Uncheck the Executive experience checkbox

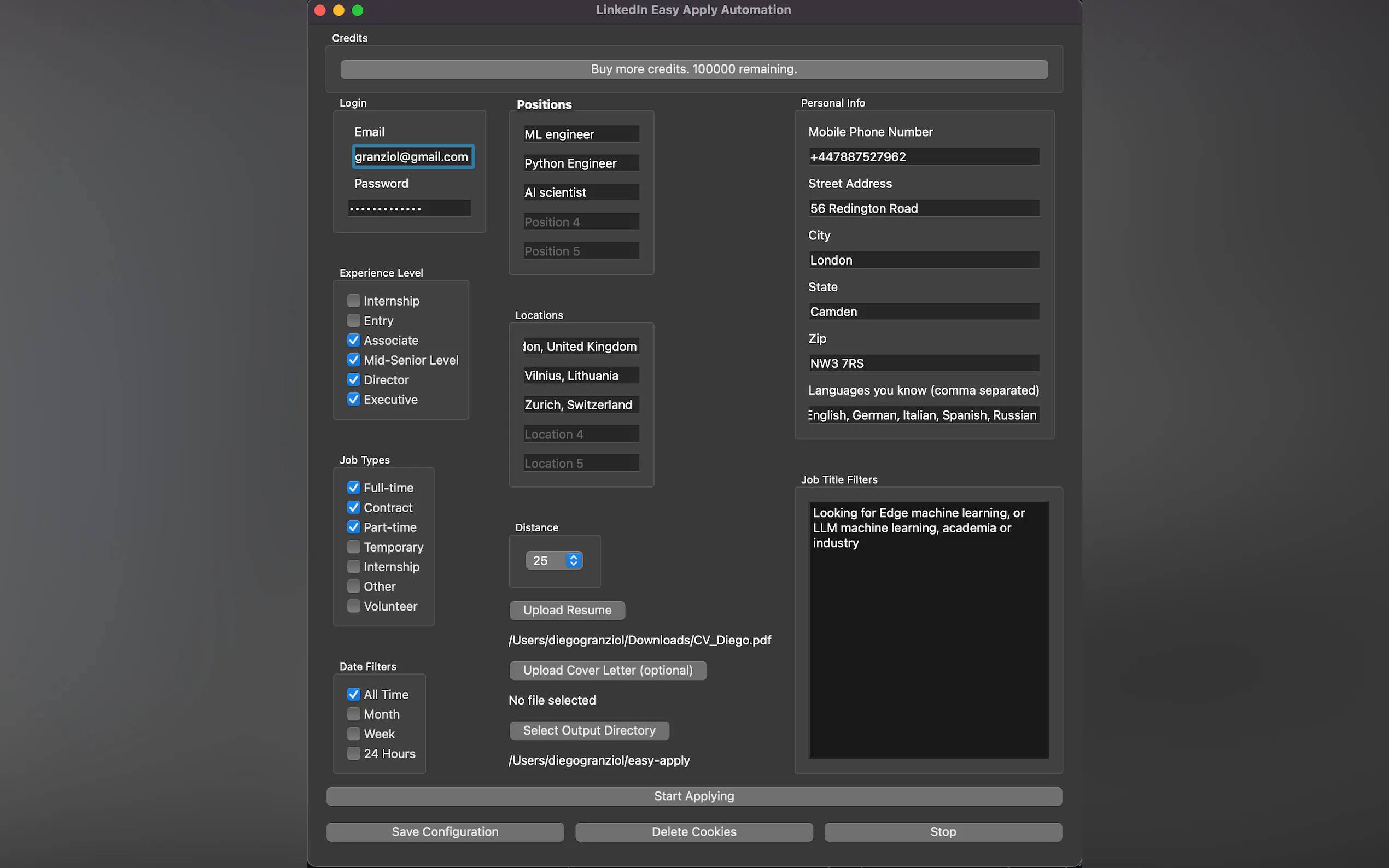(x=354, y=400)
